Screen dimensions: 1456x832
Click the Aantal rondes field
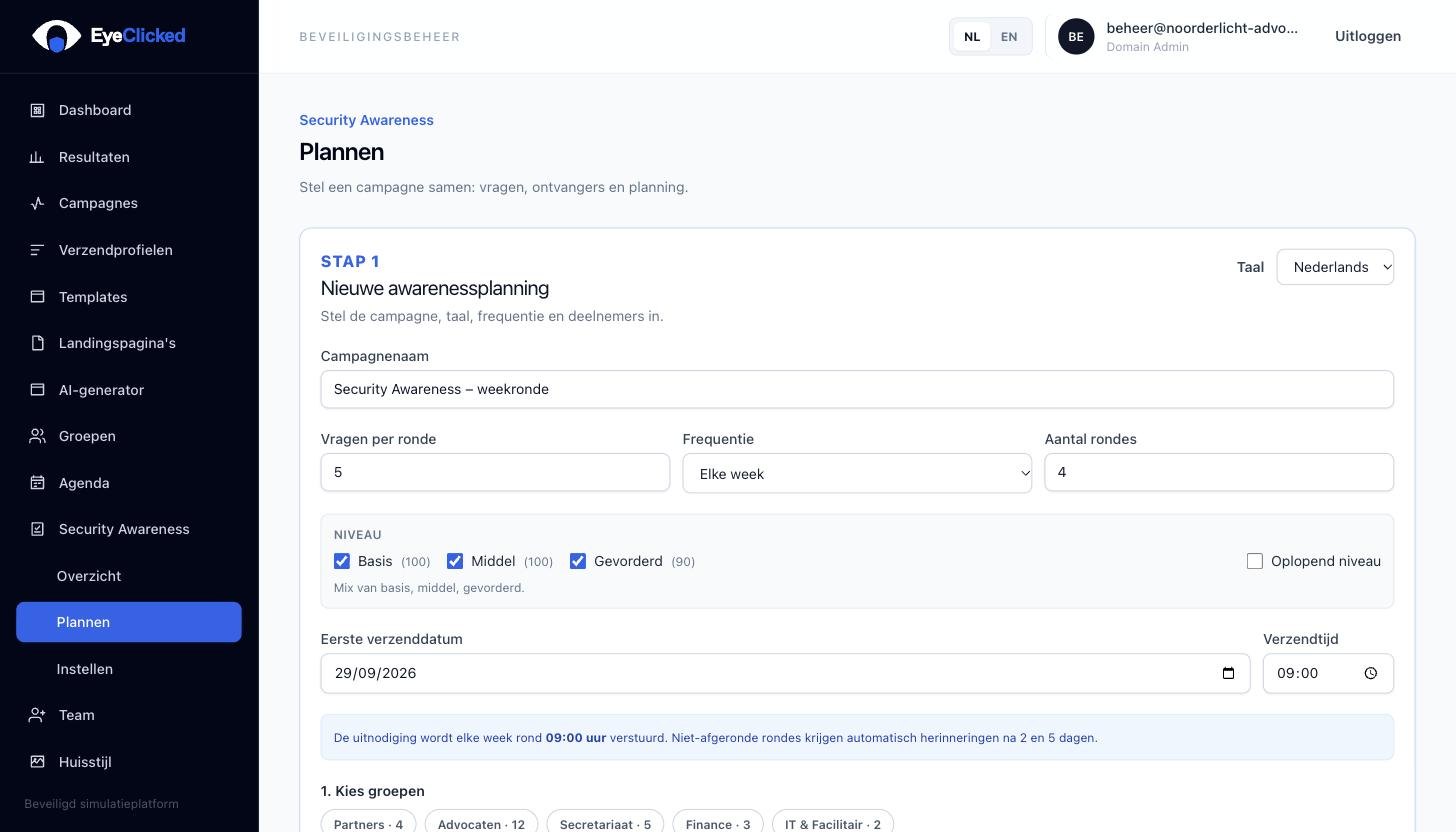1219,472
